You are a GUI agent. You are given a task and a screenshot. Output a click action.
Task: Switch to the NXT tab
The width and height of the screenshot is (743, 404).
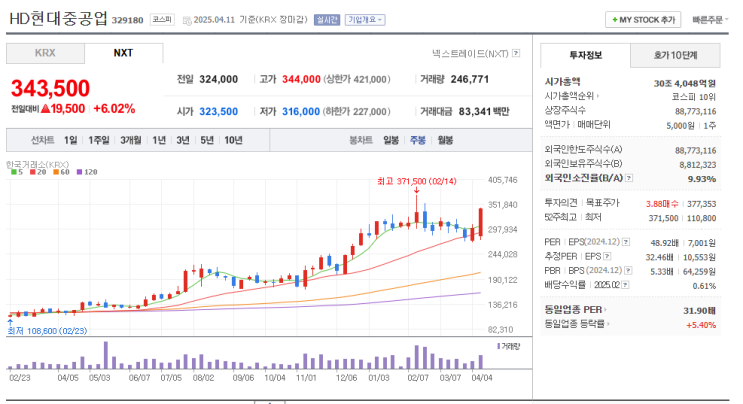tap(124, 53)
